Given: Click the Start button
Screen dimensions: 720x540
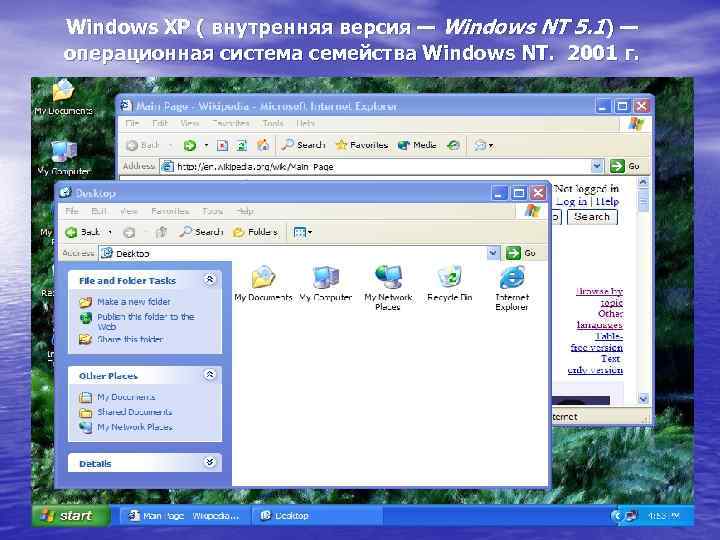Looking at the screenshot, I should [x=71, y=515].
